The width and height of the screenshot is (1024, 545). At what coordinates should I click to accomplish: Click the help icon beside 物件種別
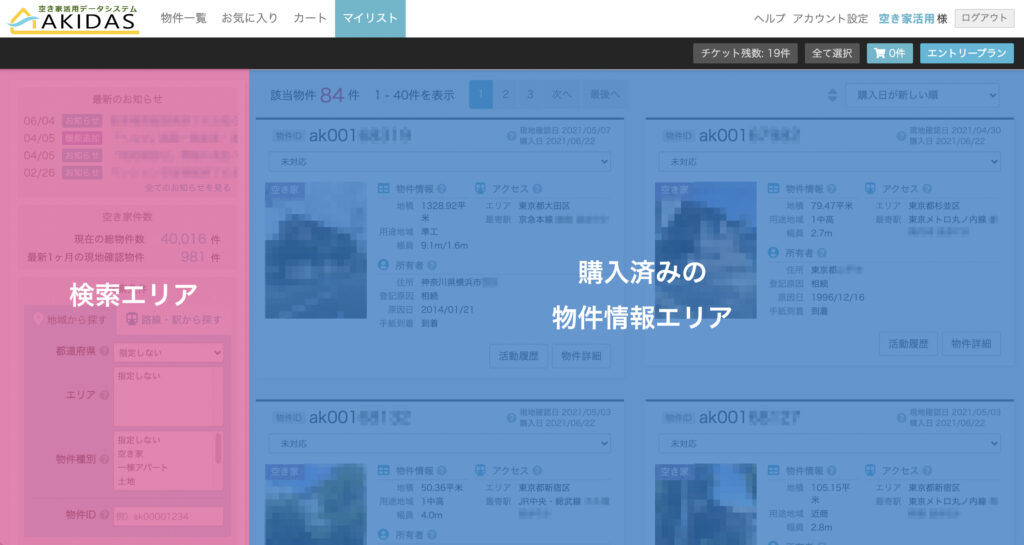(x=104, y=459)
